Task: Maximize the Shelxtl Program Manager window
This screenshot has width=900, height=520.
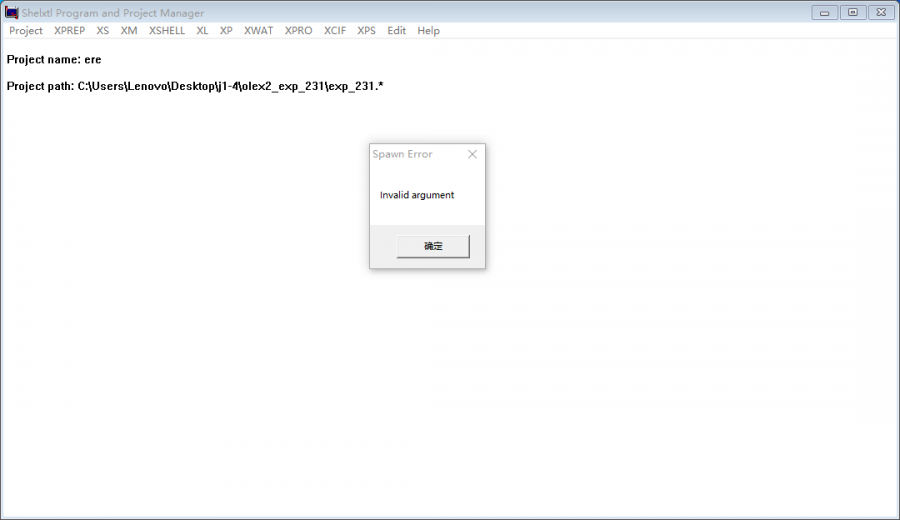Action: tap(853, 13)
